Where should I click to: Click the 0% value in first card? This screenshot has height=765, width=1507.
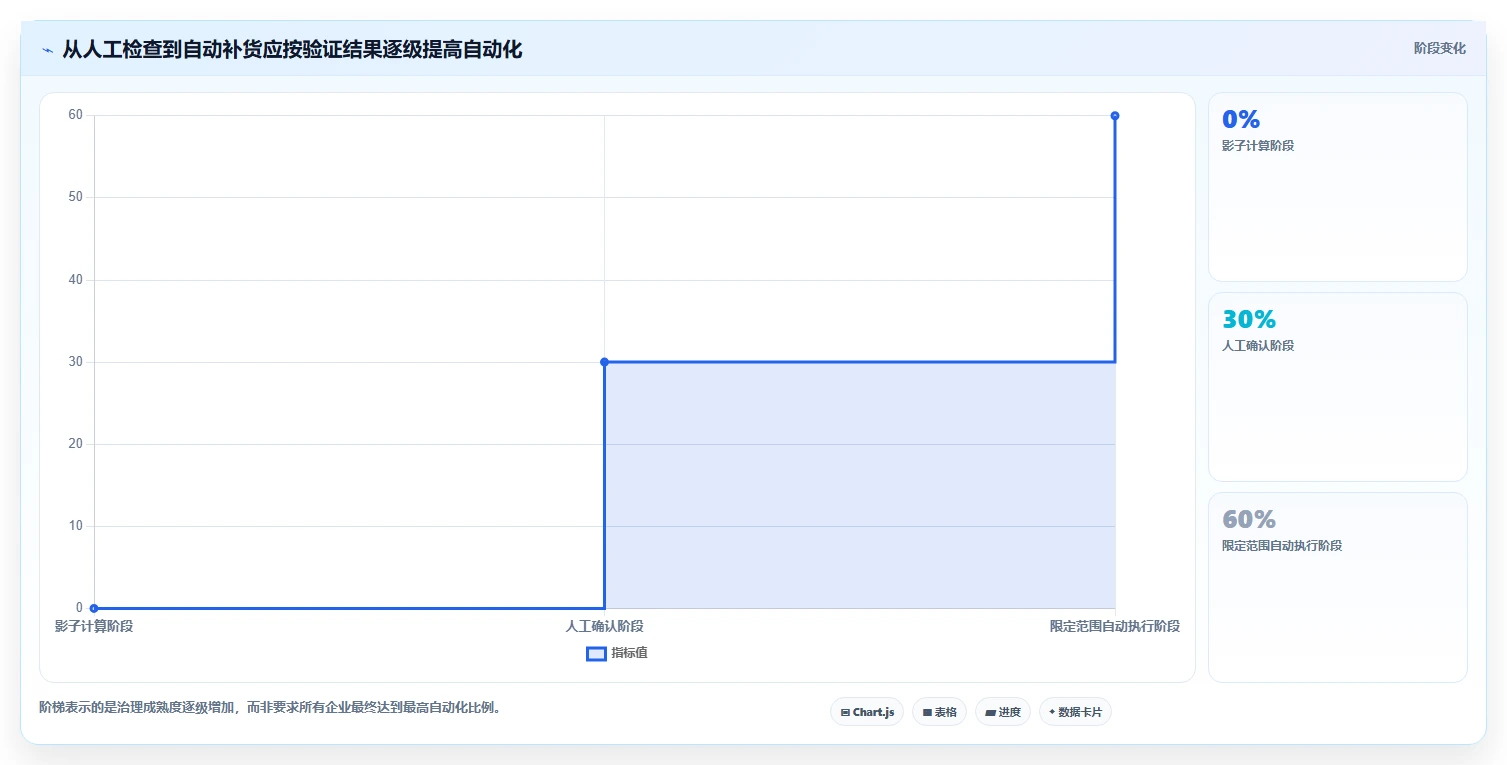(1241, 120)
